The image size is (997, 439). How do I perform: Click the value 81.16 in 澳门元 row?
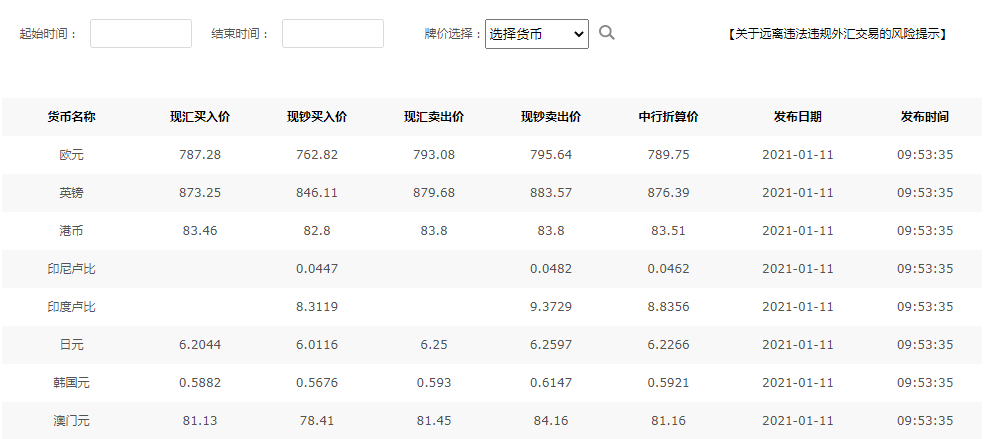pos(668,421)
